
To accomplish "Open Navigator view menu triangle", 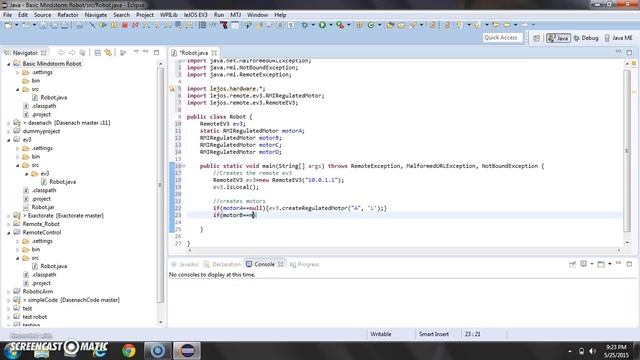I will (x=136, y=52).
